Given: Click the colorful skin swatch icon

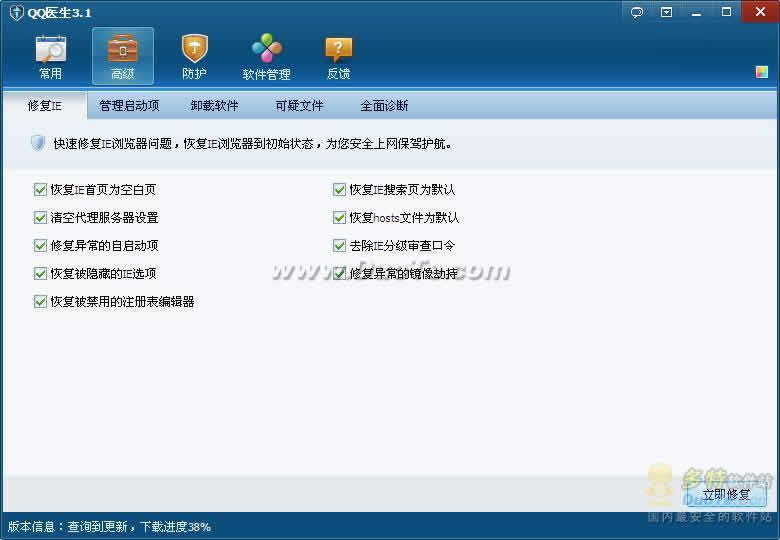Looking at the screenshot, I should pyautogui.click(x=762, y=72).
